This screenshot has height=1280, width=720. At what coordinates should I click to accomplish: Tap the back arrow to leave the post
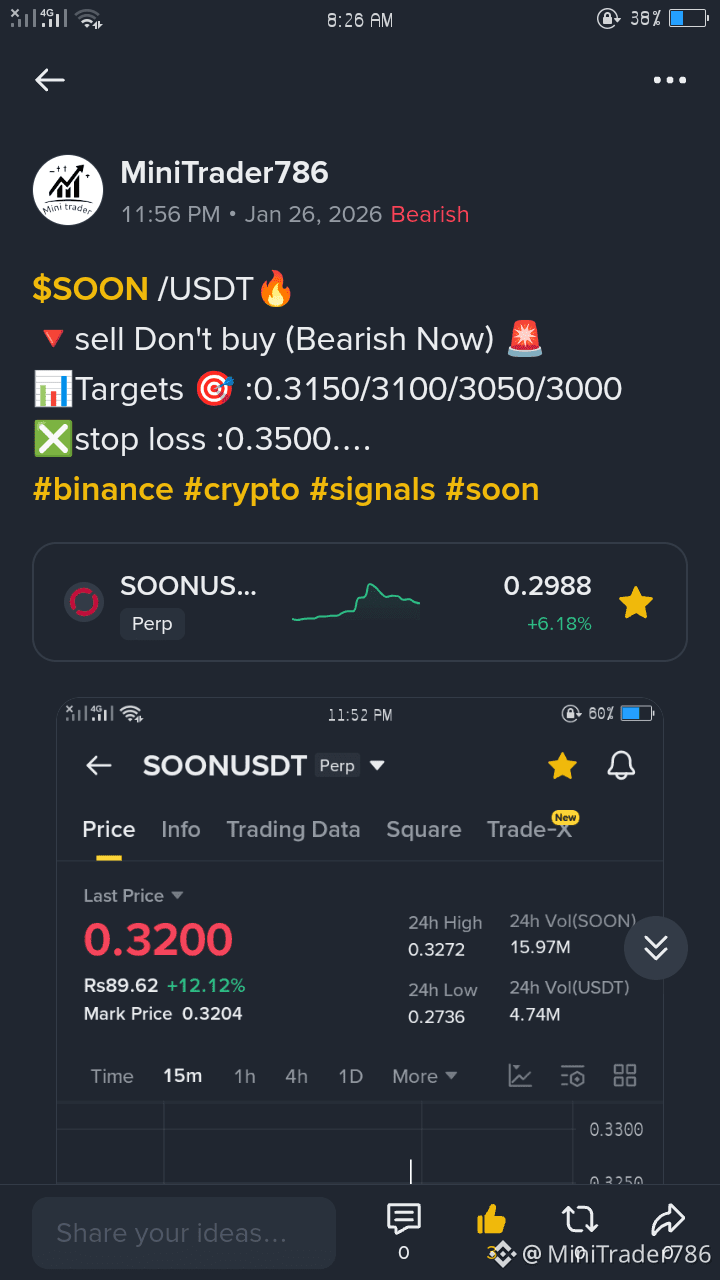pyautogui.click(x=49, y=80)
